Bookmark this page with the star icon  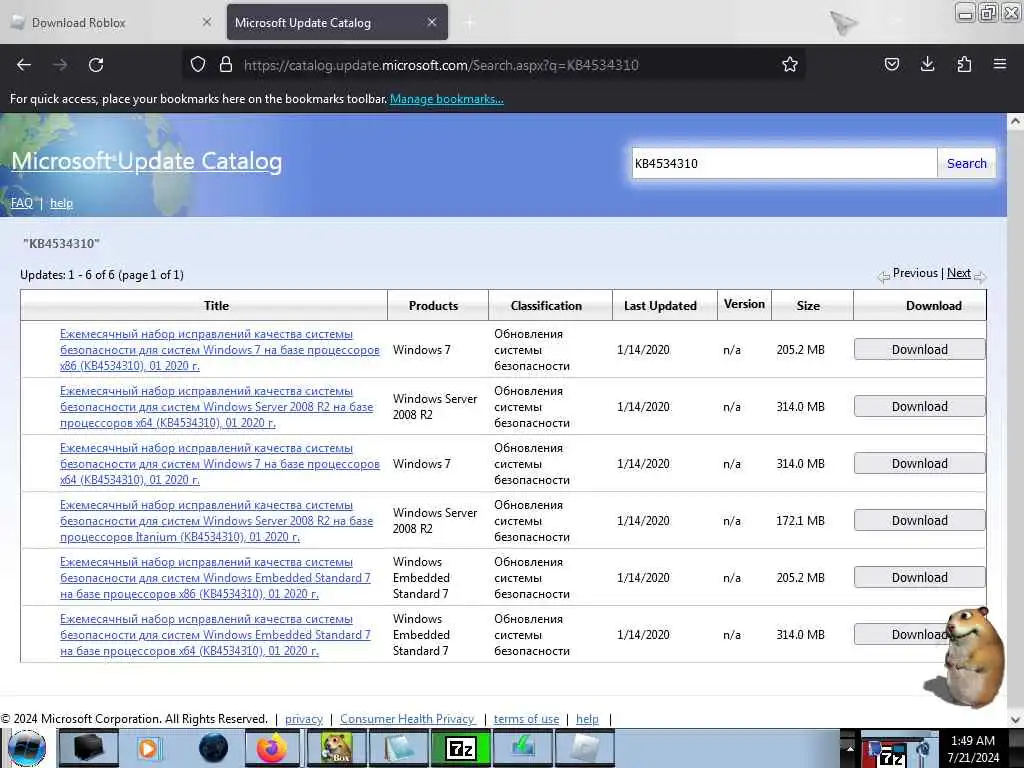point(790,64)
